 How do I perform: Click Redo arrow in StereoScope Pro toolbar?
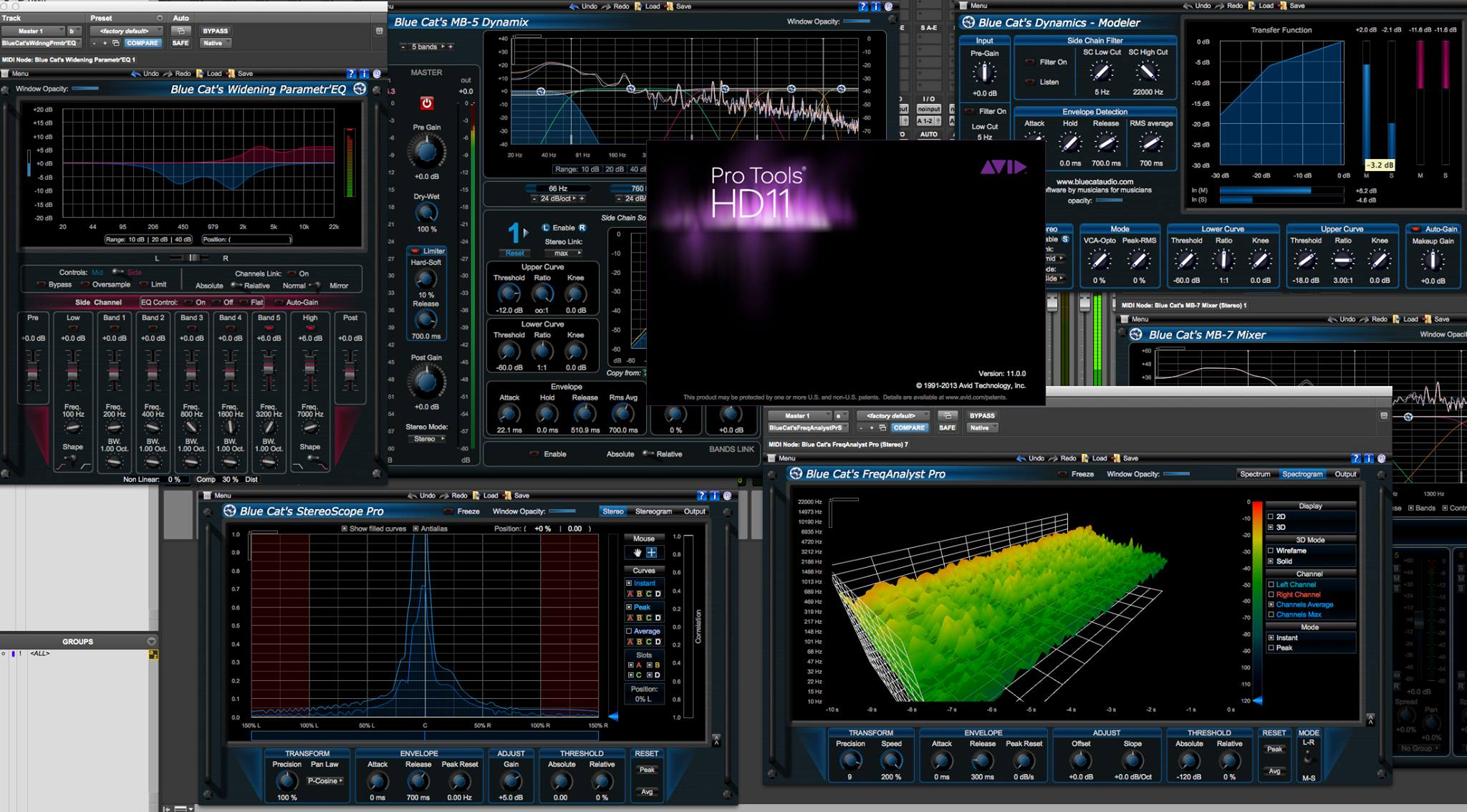pyautogui.click(x=445, y=496)
